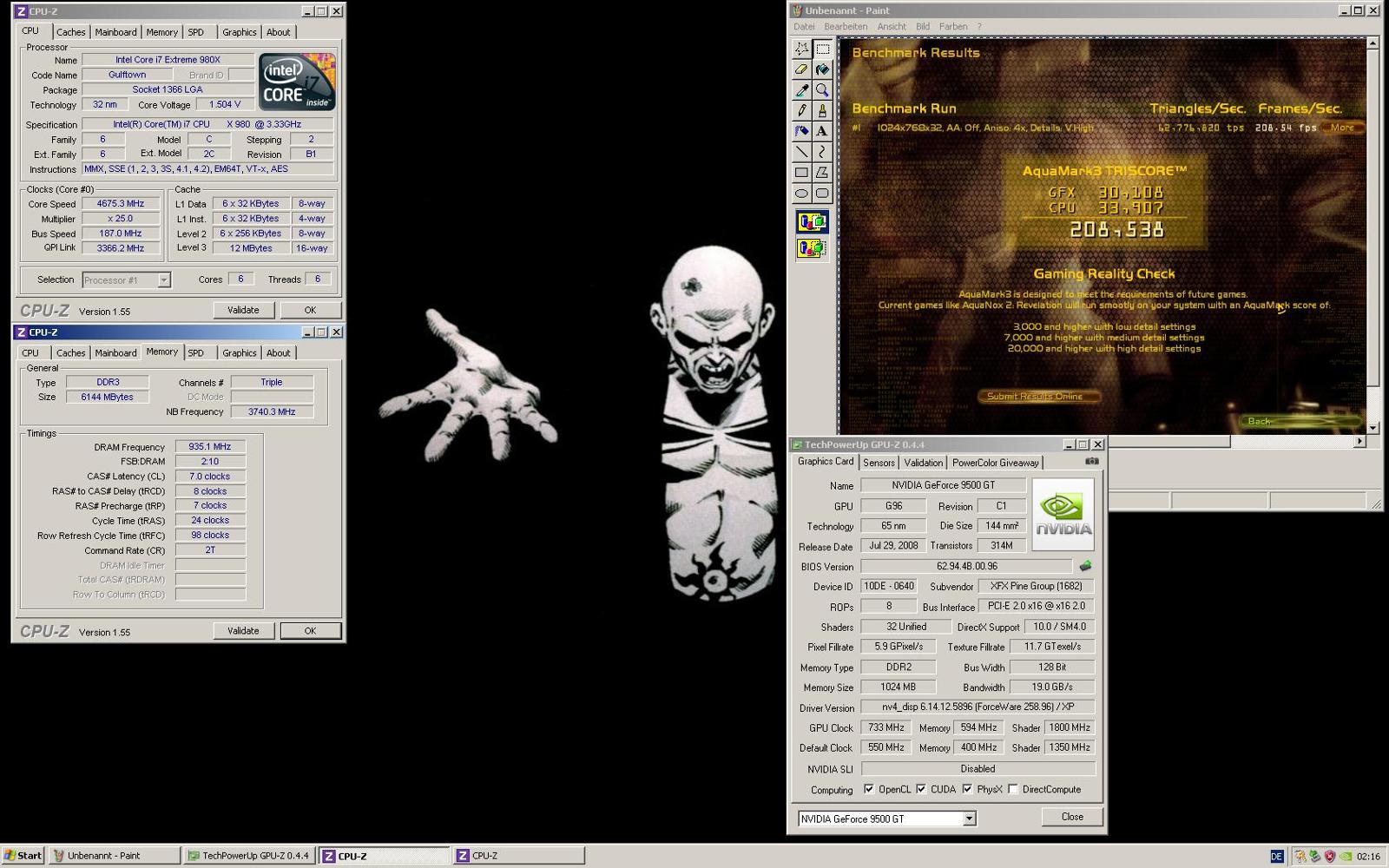Image resolution: width=1389 pixels, height=868 pixels.
Task: Select the straight Line tool
Action: (801, 153)
